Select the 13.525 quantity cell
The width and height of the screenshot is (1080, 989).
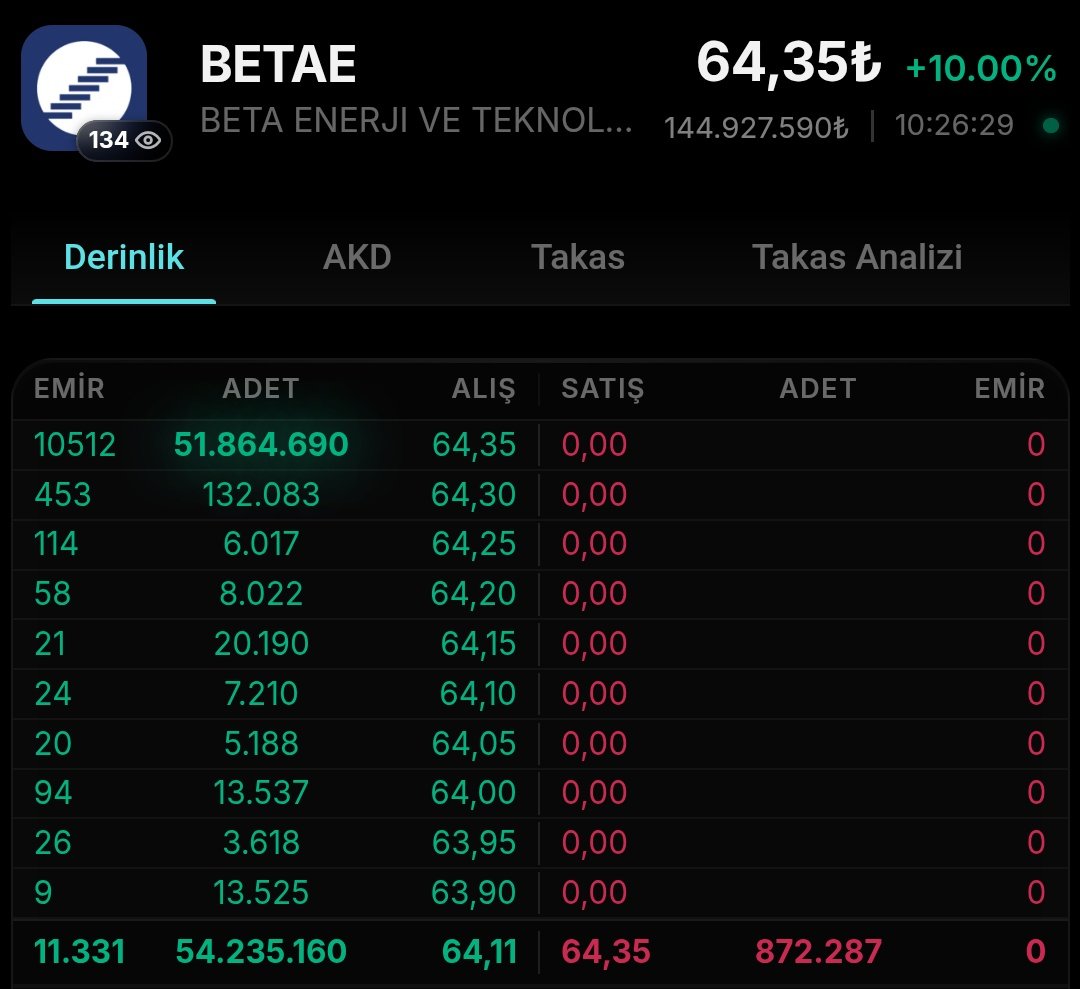coord(261,893)
